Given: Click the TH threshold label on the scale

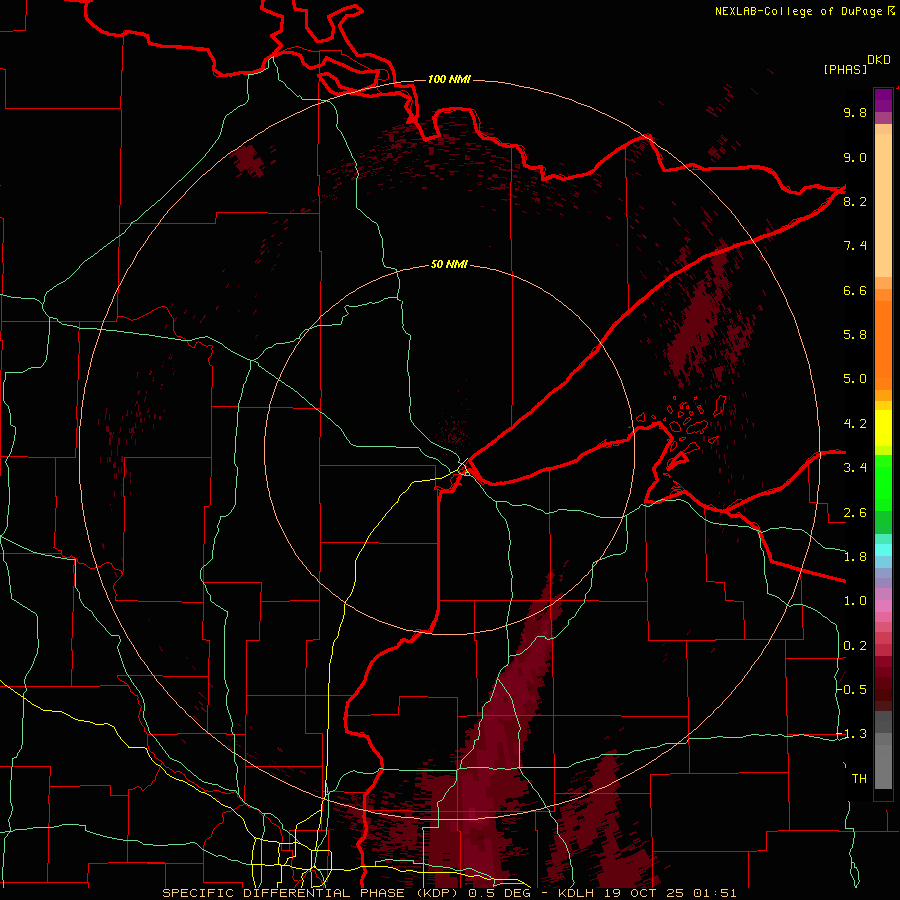Looking at the screenshot, I should point(859,779).
